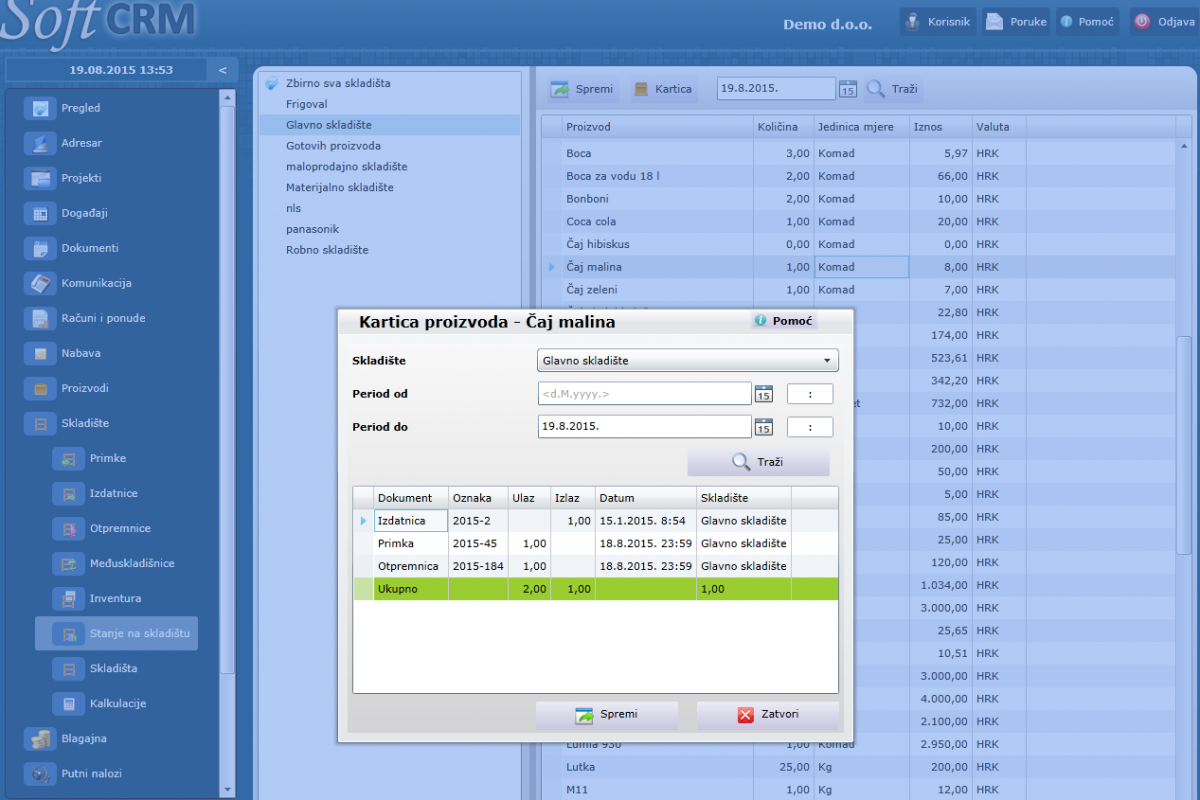Click the Period od time field
Screen dimensions: 1200x800
pos(810,394)
